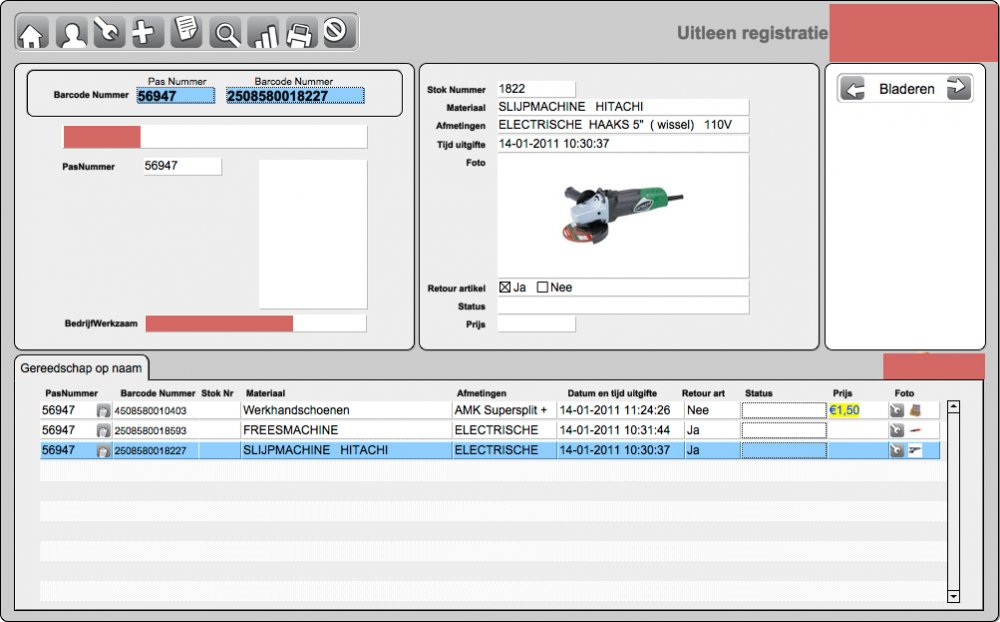Click the wrench icon in the Werkhandschoenen row
The image size is (1000, 622).
click(897, 410)
